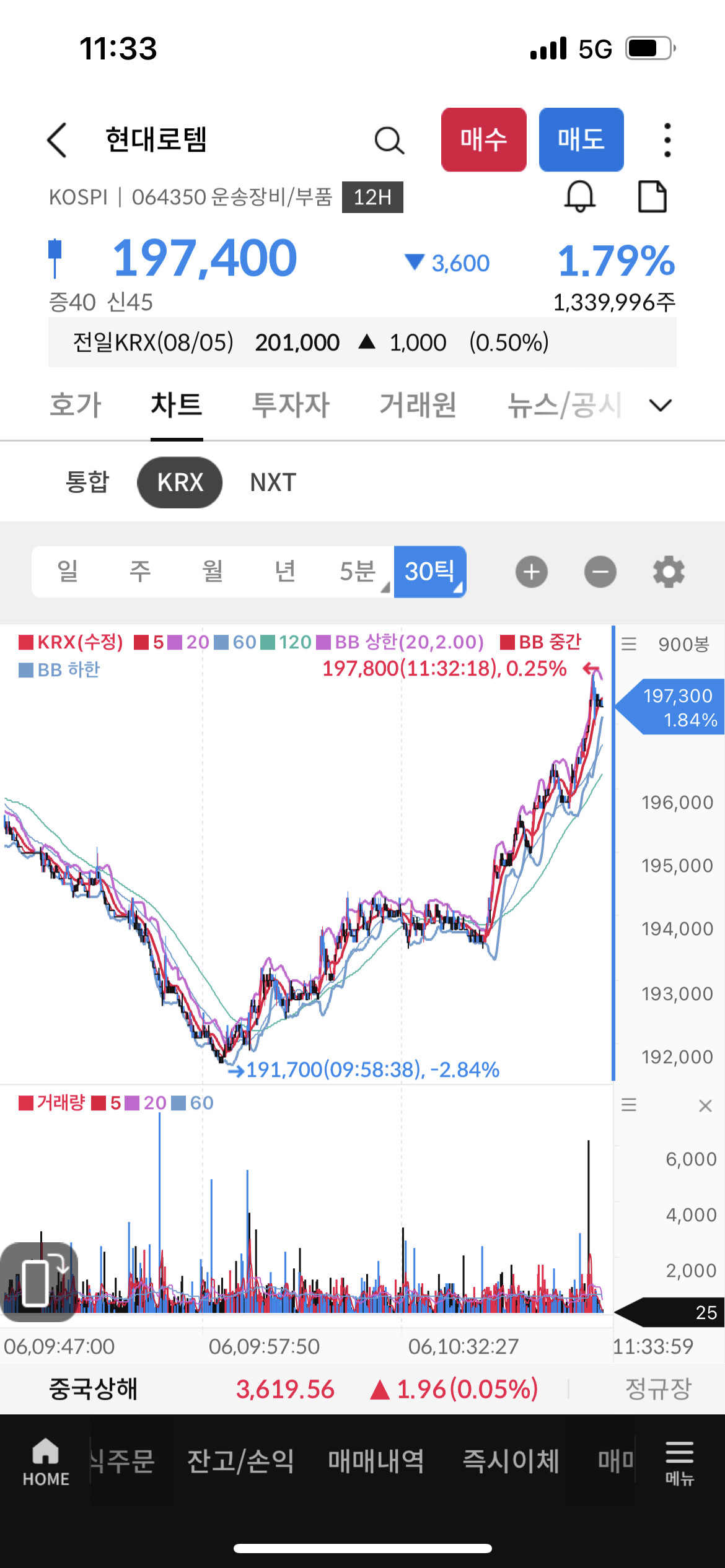The width and height of the screenshot is (725, 1568).
Task: Select the 통합 exchange option
Action: coord(87,482)
